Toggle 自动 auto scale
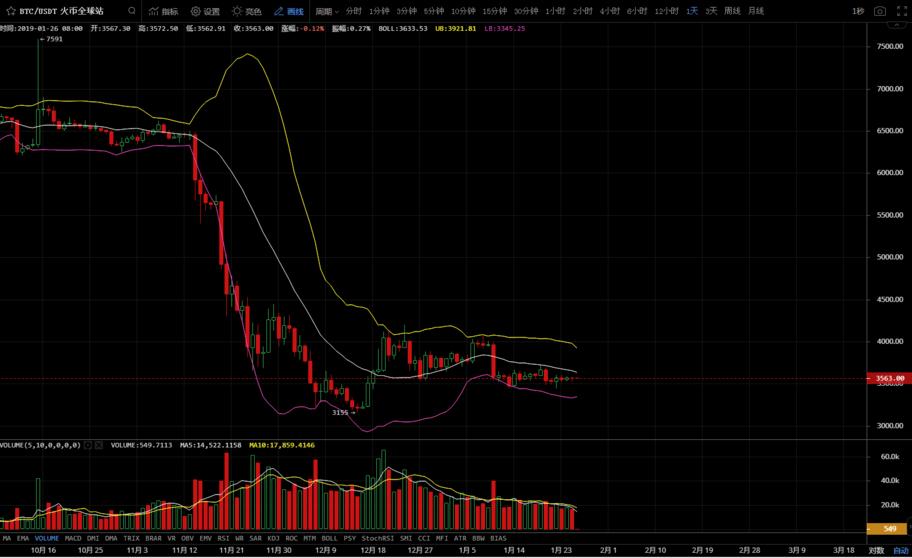Image resolution: width=912 pixels, height=558 pixels. pyautogui.click(x=900, y=550)
